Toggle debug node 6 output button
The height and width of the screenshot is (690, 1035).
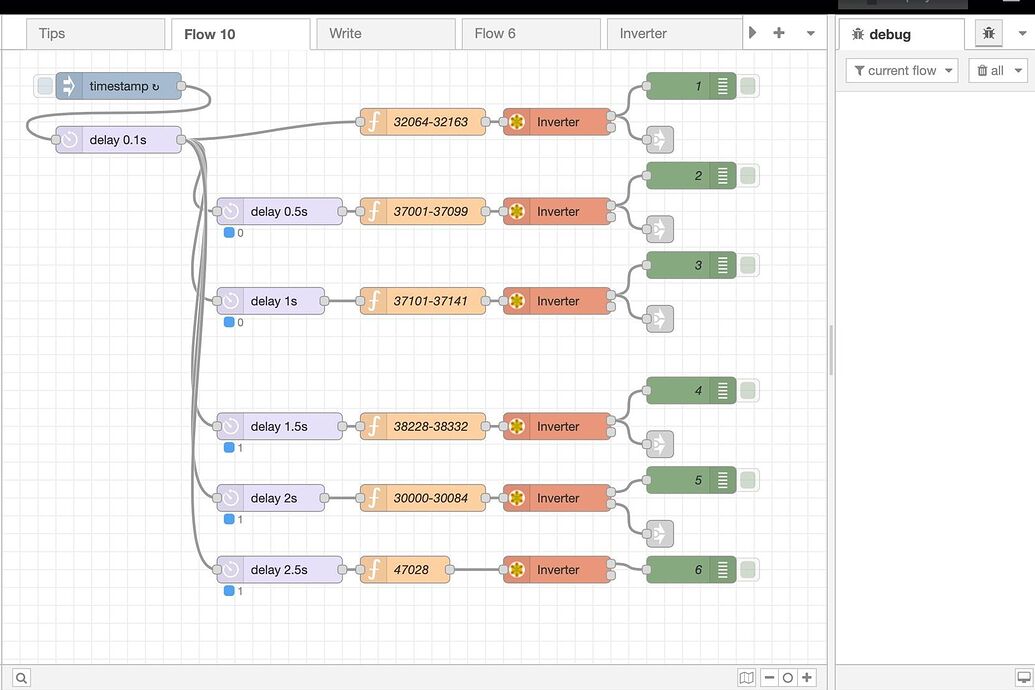pos(748,570)
